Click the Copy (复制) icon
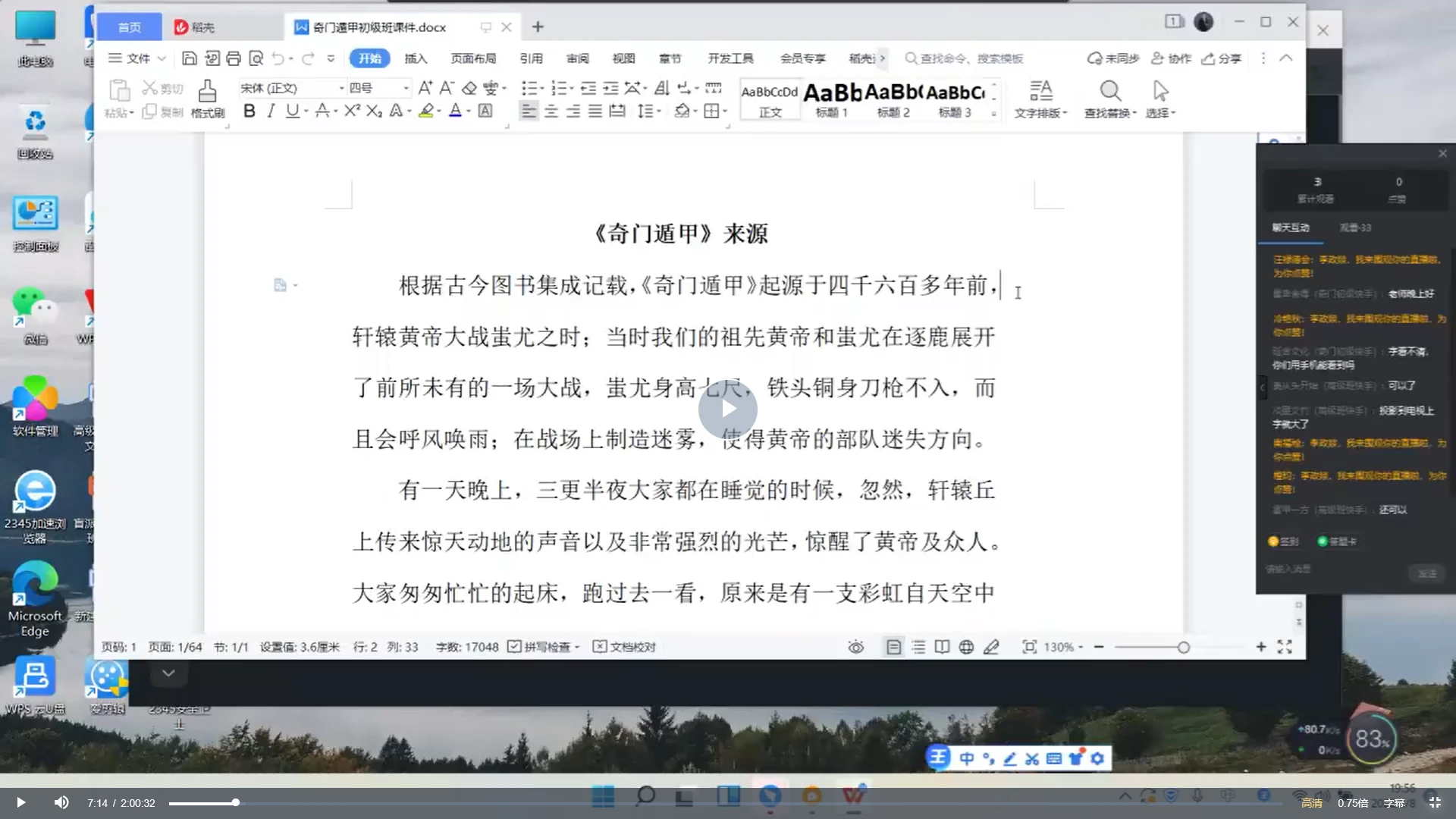 point(149,111)
